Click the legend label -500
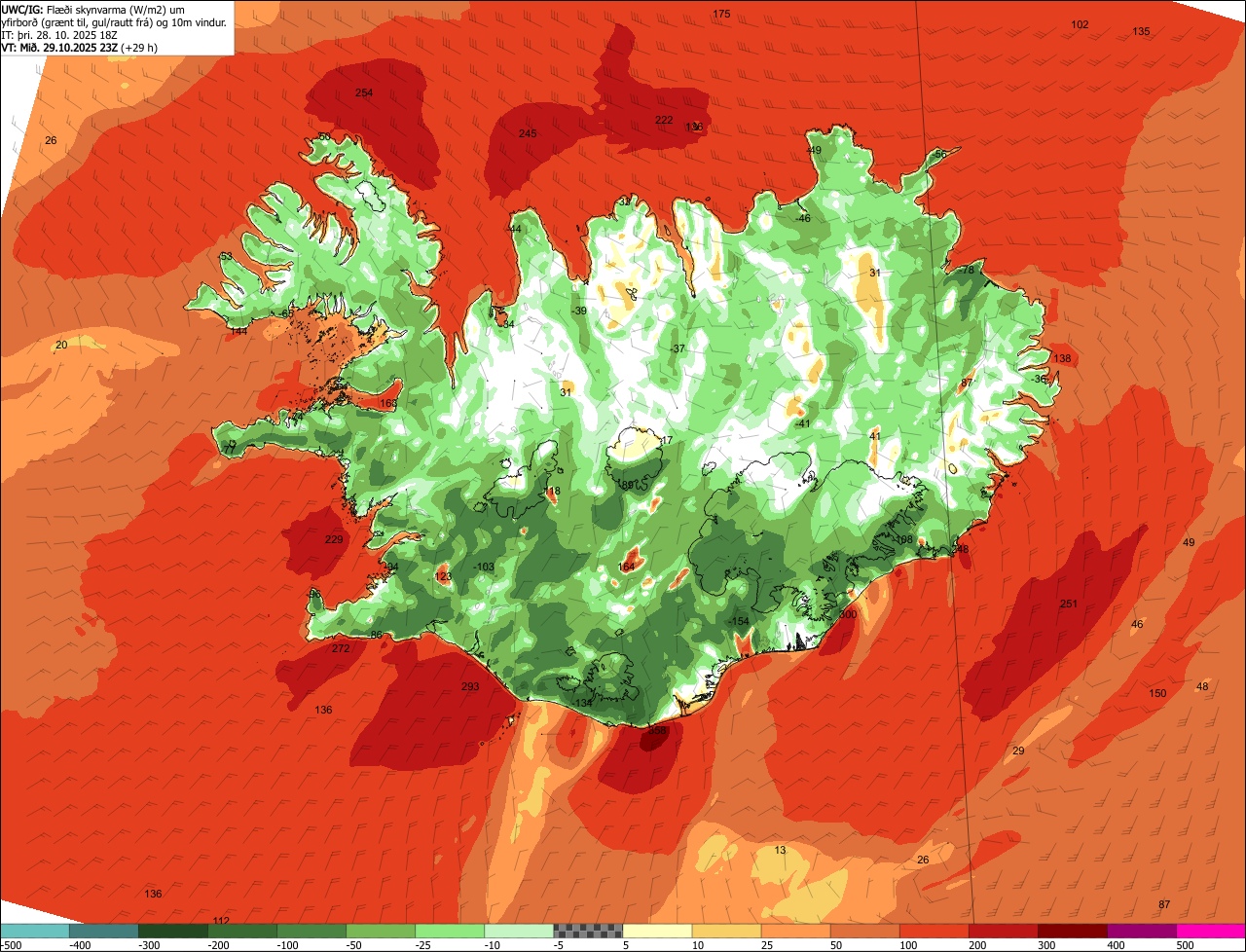The width and height of the screenshot is (1246, 952). 12,944
